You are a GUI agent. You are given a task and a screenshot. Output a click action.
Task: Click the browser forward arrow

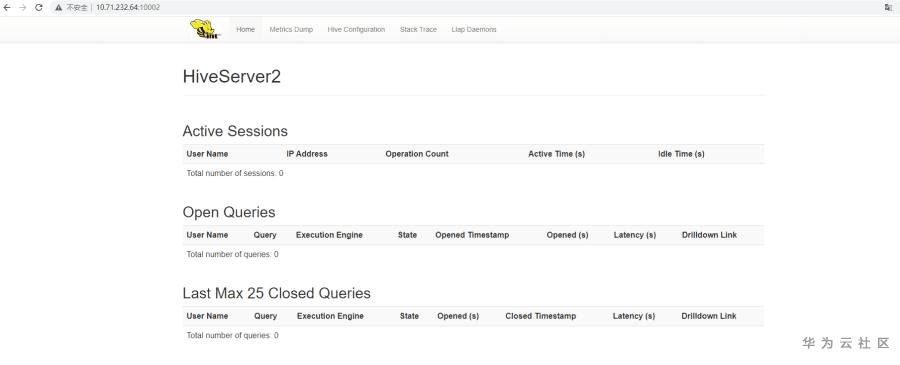[23, 7]
